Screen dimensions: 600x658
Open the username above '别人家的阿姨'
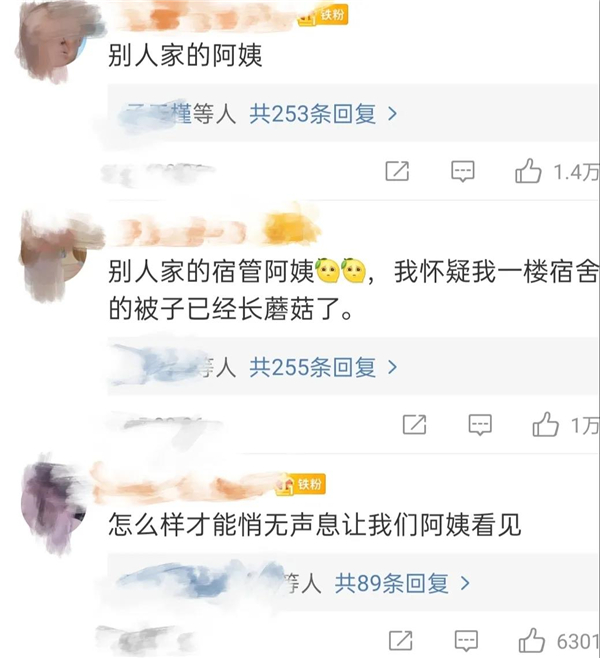(x=201, y=17)
